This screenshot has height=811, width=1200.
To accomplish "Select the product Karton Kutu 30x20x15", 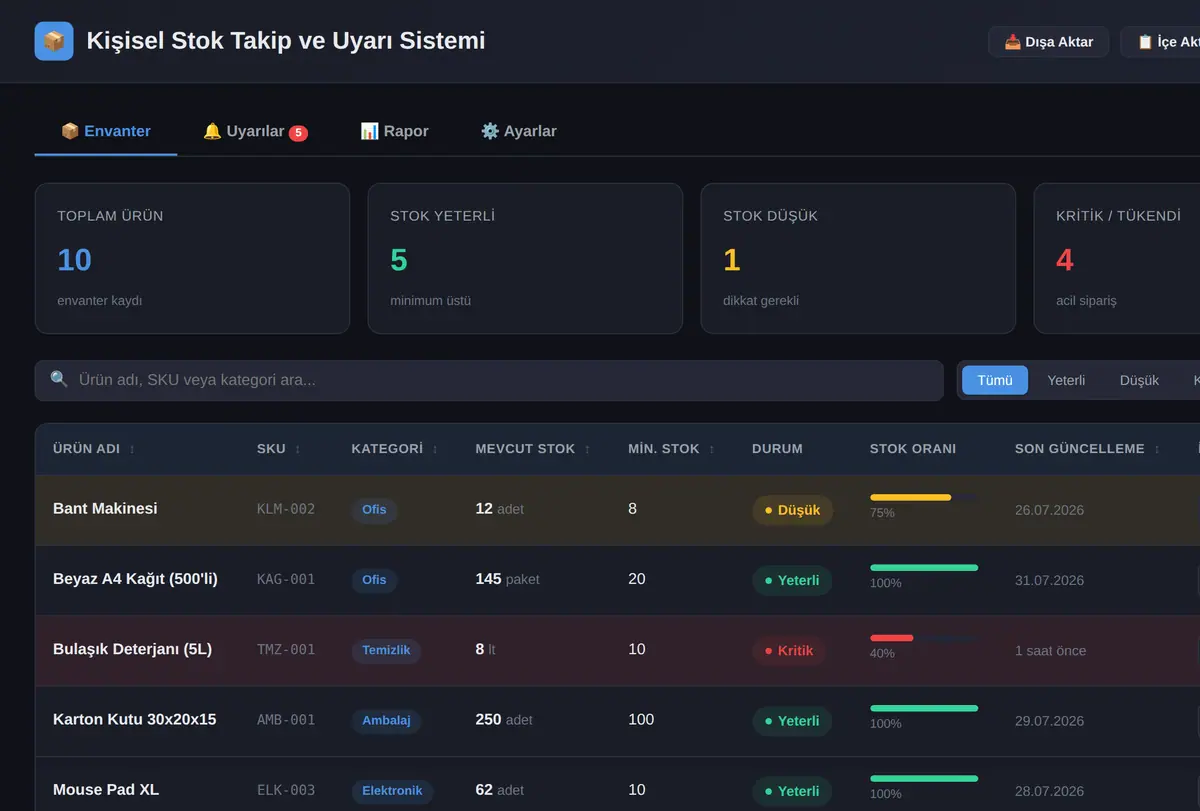I will pyautogui.click(x=135, y=719).
